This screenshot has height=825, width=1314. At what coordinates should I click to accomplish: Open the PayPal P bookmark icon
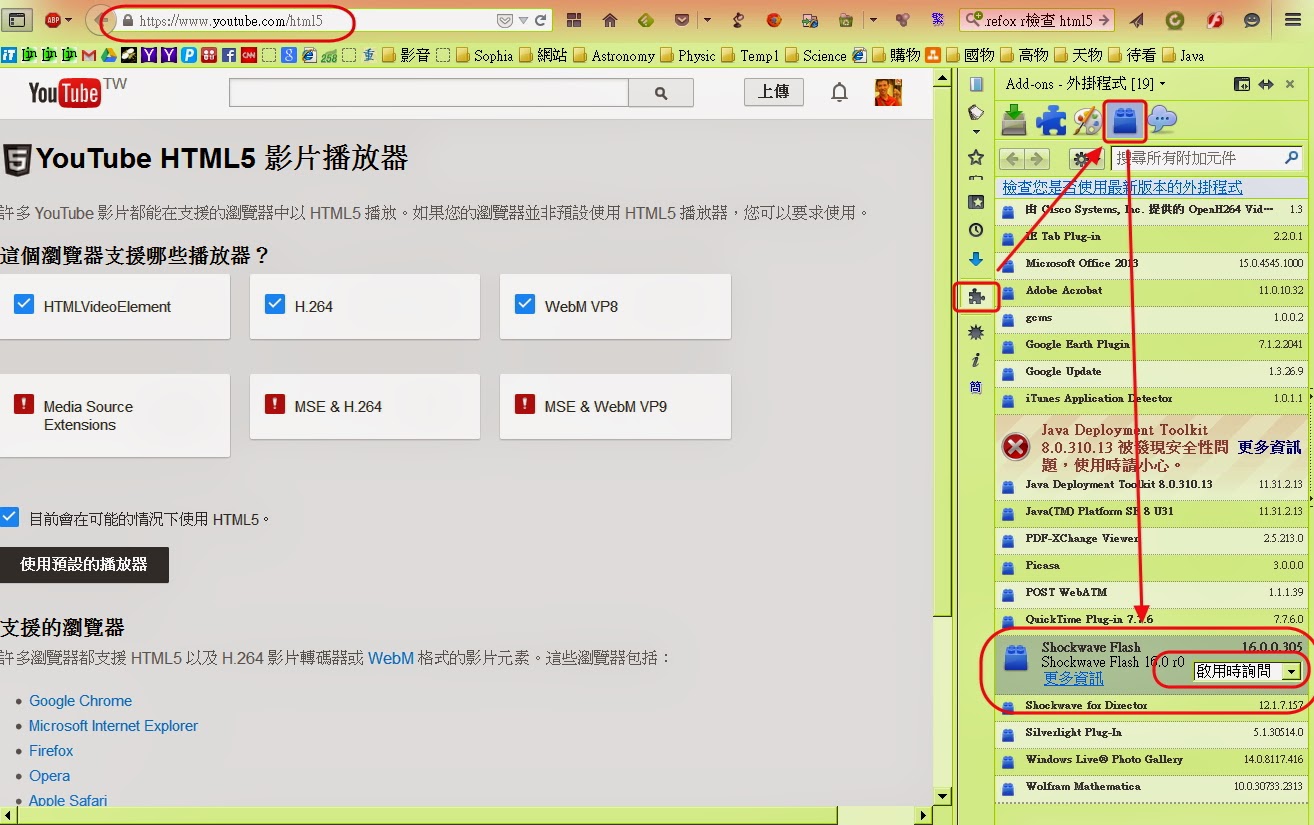(x=189, y=56)
